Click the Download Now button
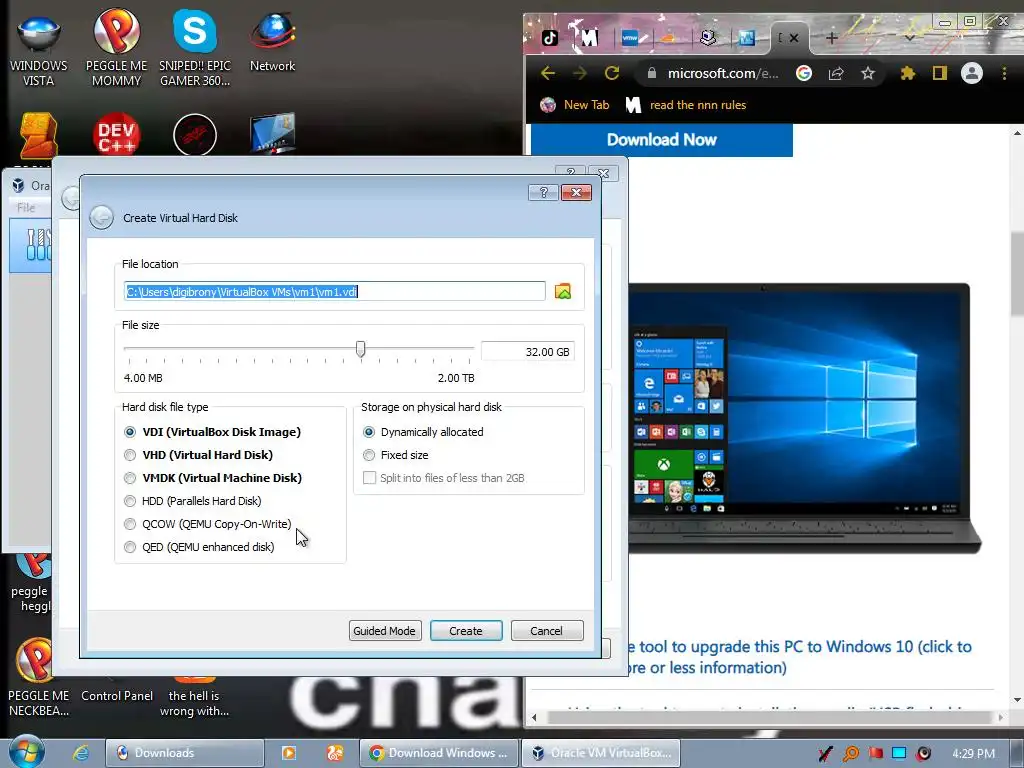This screenshot has height=768, width=1024. click(662, 140)
